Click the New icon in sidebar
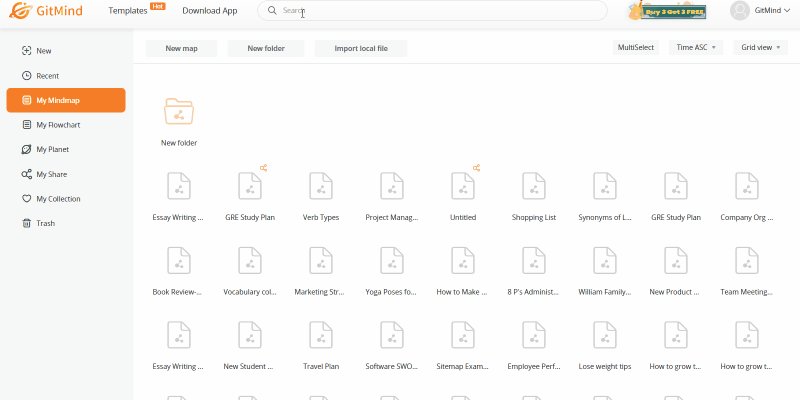This screenshot has width=800, height=400. coord(27,51)
